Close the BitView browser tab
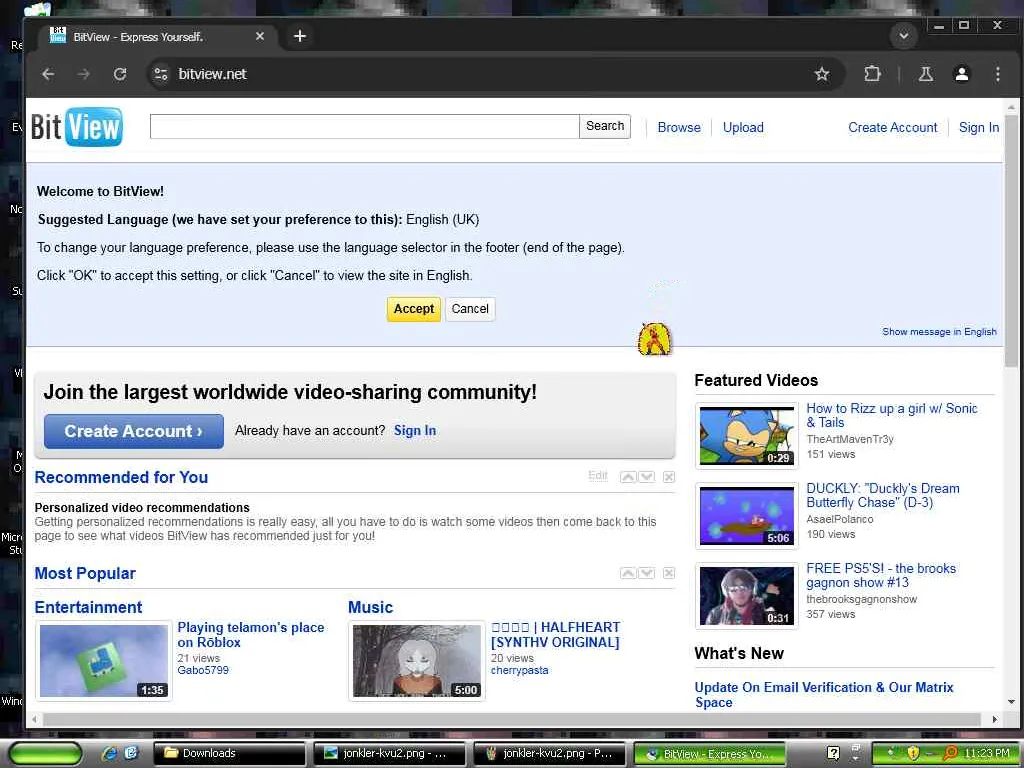 [260, 36]
